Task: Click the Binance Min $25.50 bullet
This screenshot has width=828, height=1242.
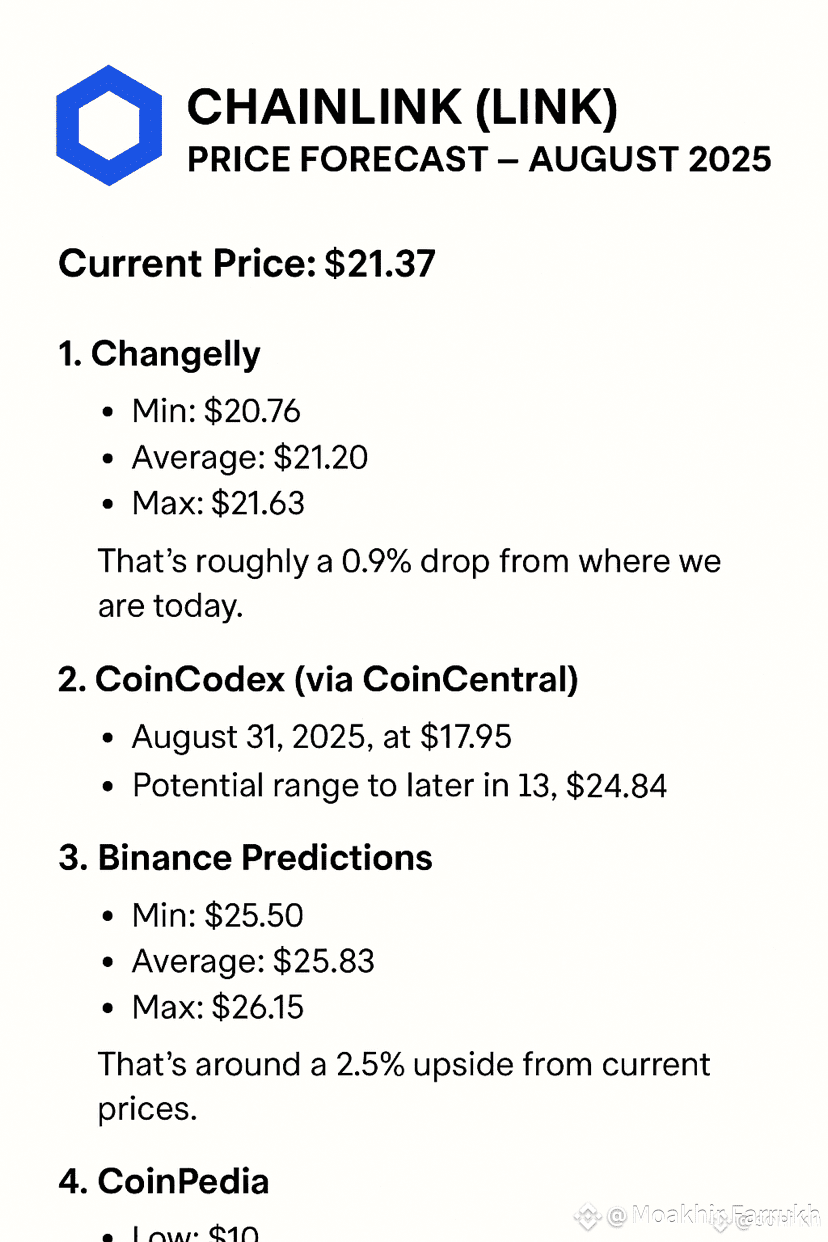Action: pos(217,915)
